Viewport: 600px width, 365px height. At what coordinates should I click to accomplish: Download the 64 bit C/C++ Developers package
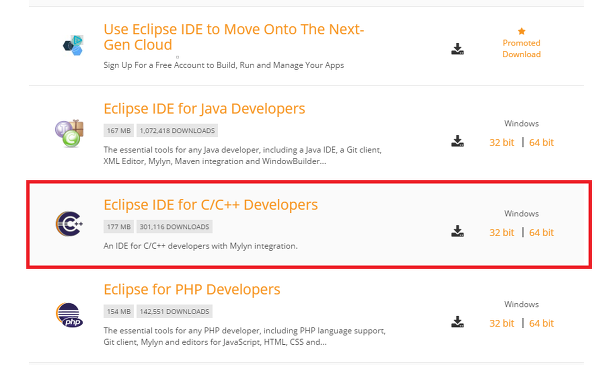(541, 232)
